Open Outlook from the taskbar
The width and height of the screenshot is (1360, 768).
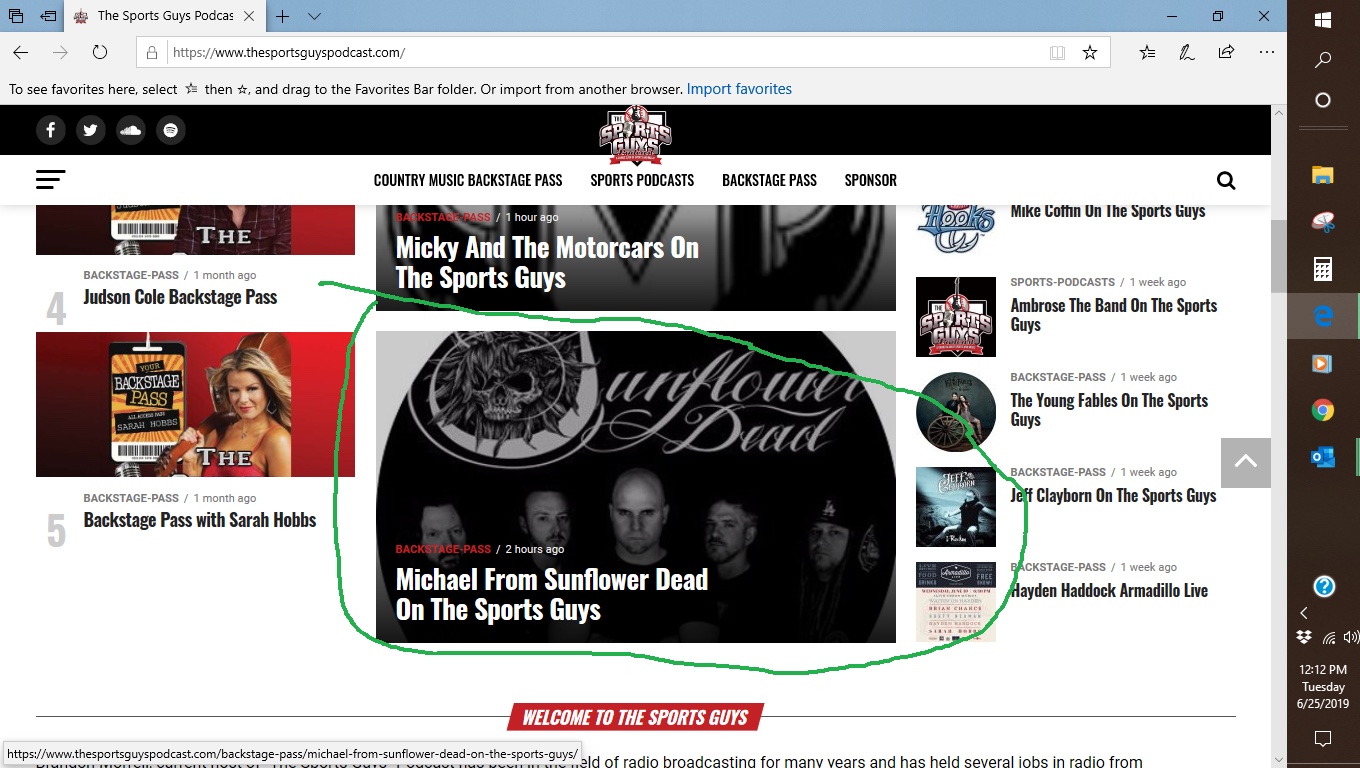[1323, 457]
